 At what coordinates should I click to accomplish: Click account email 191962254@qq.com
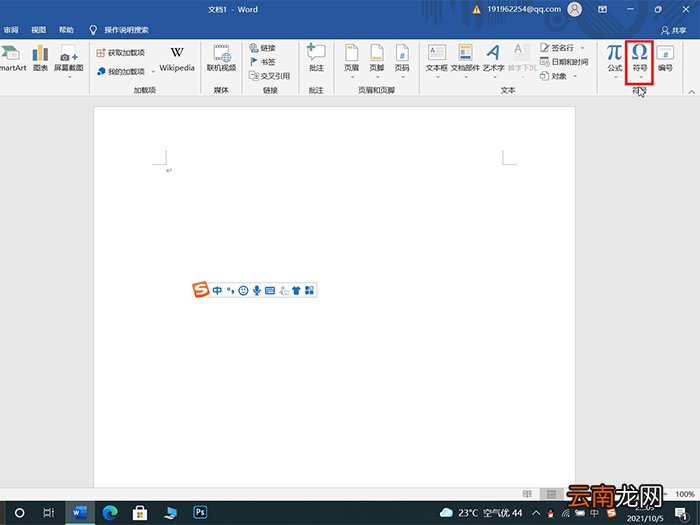pyautogui.click(x=524, y=9)
